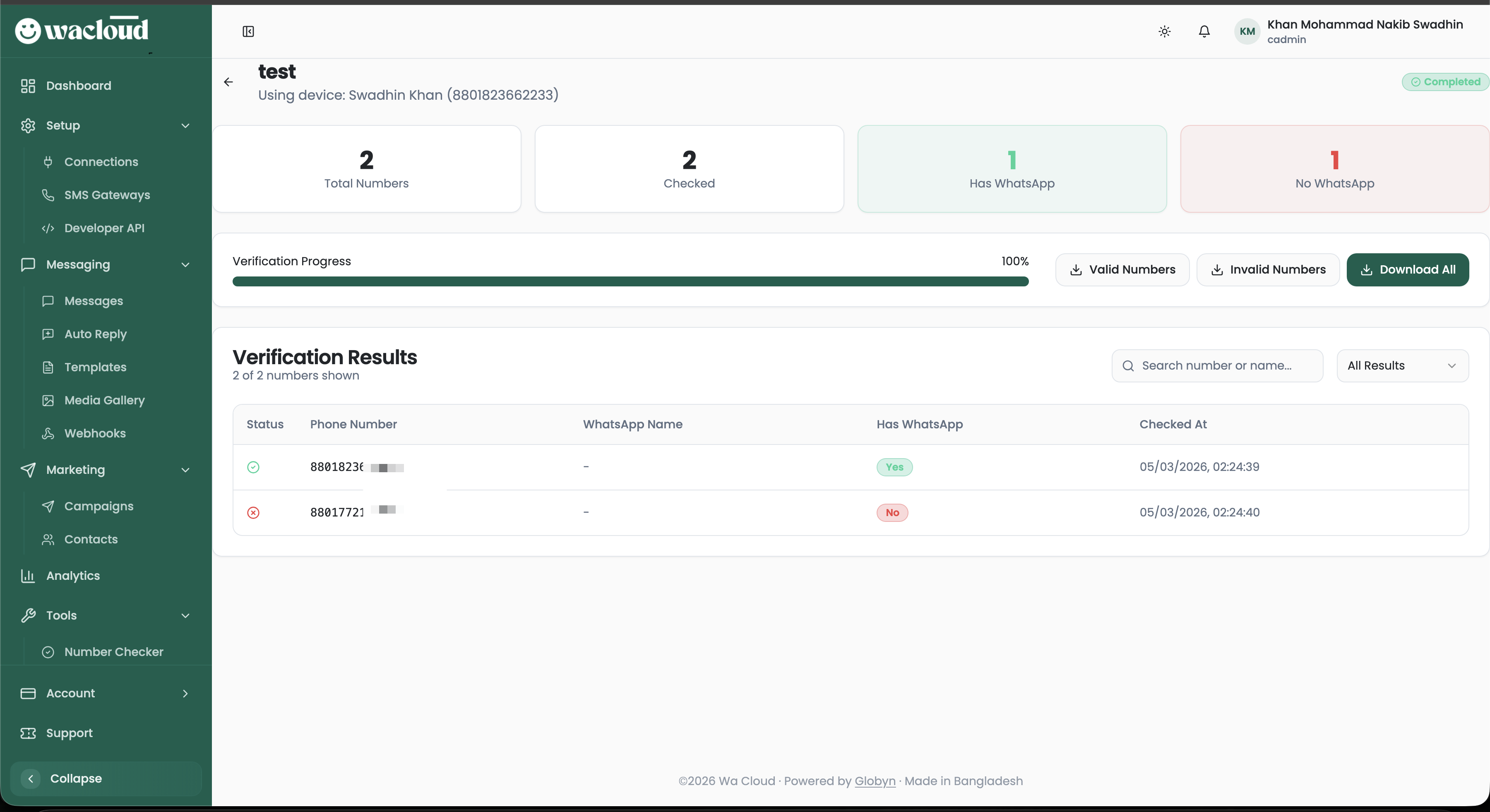The image size is (1490, 812).
Task: Collapse the sidebar with Collapse button
Action: tap(75, 778)
